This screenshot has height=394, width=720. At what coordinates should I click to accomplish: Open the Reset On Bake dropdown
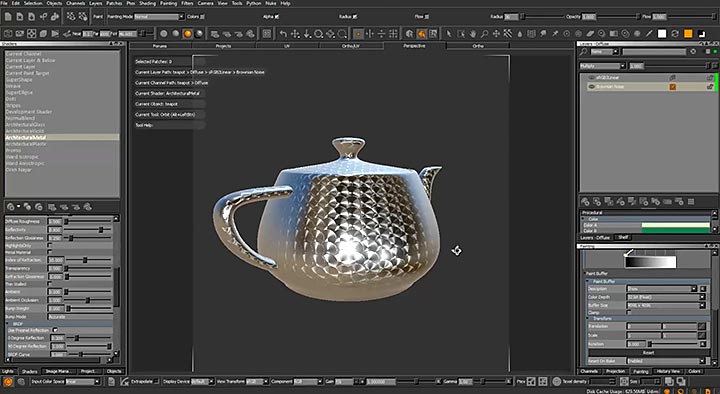tap(666, 361)
